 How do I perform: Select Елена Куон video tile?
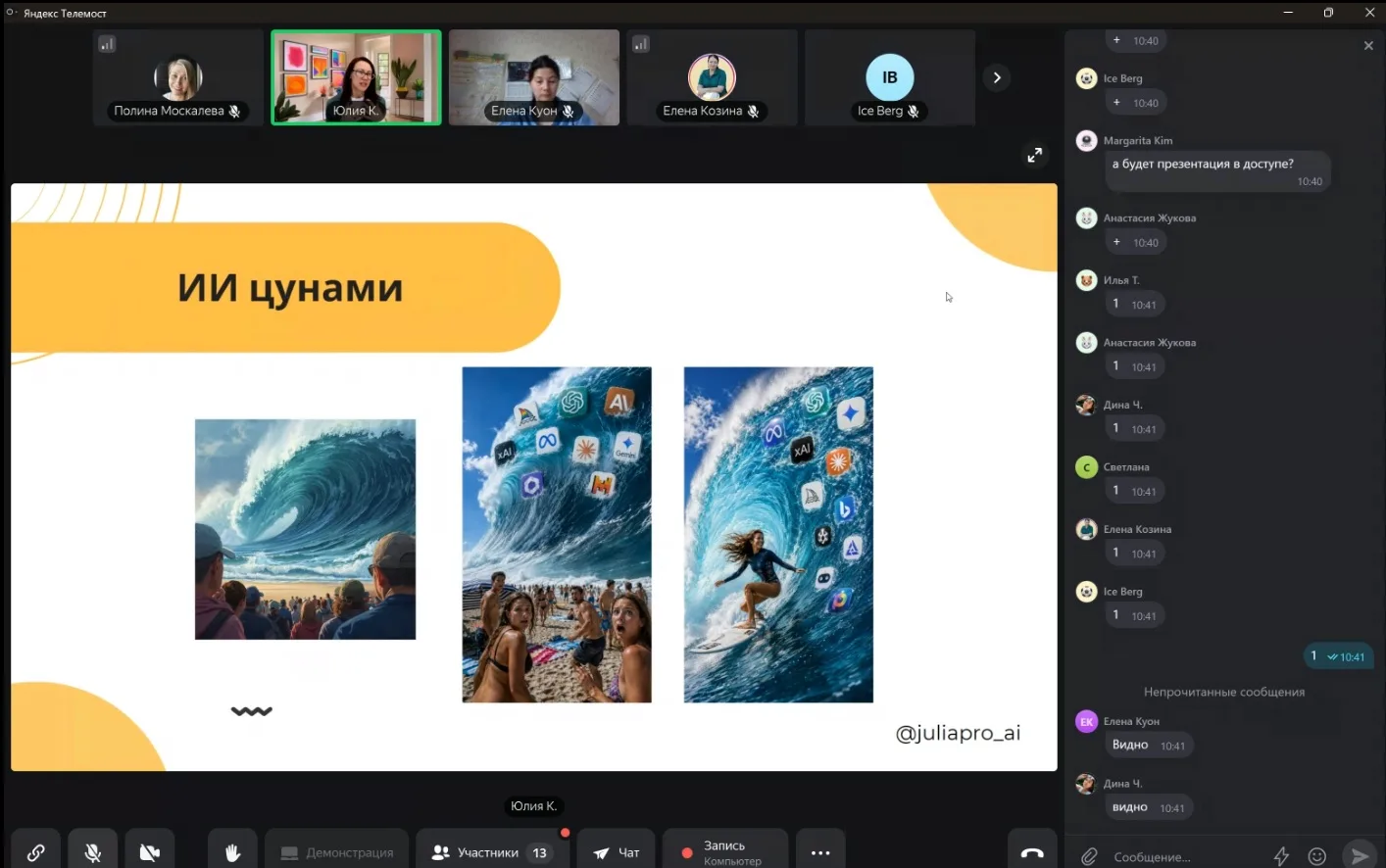[x=534, y=77]
